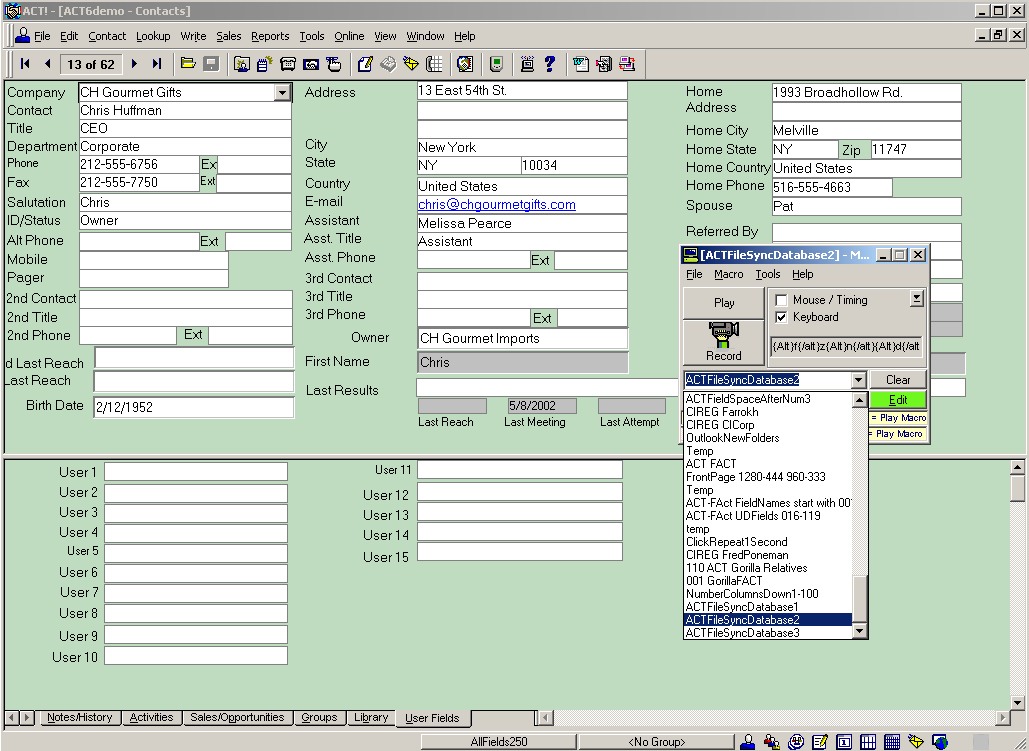Click the macro Play button
The image size is (1029, 751).
pos(724,303)
